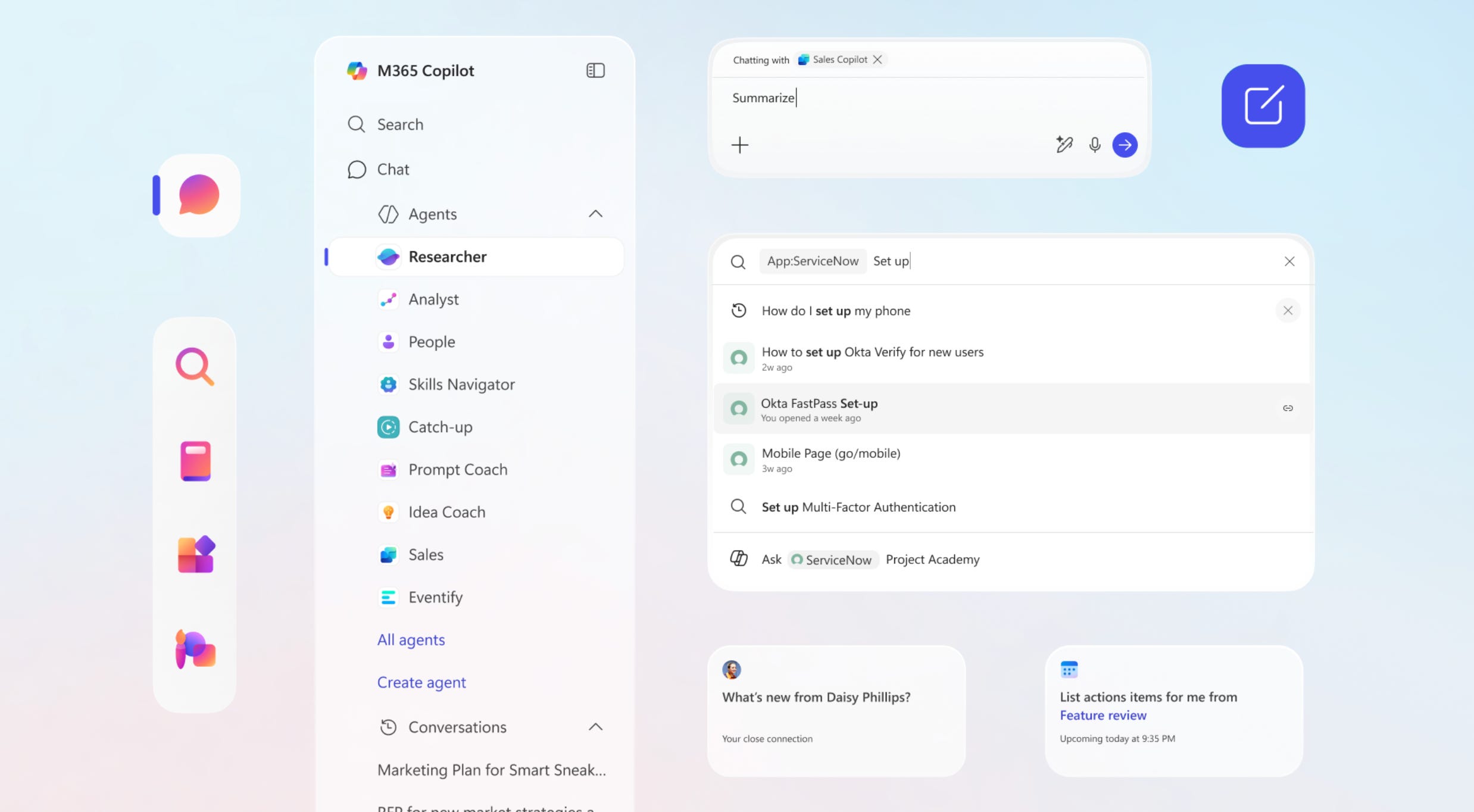1474x812 pixels.
Task: Click the Conversations history clock icon
Action: coord(388,727)
